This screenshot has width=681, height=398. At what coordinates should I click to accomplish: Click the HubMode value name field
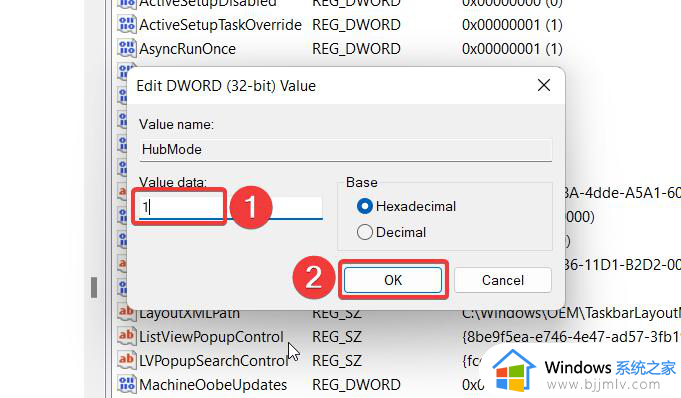[346, 150]
